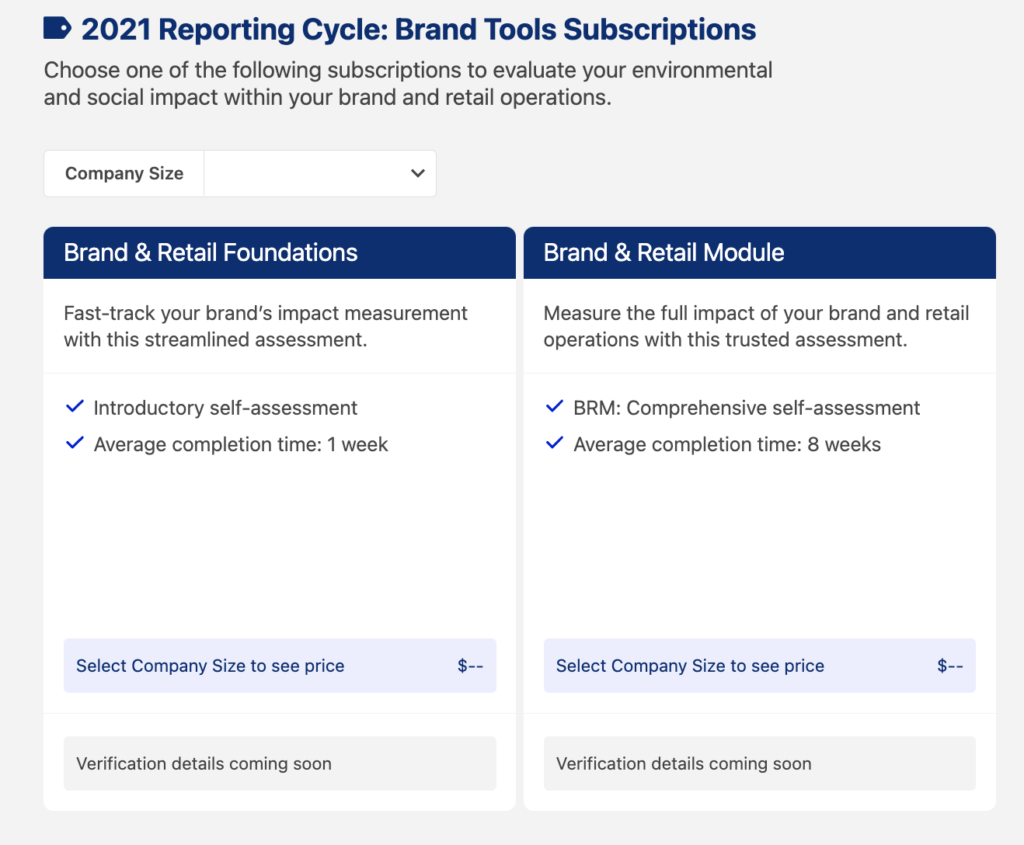The height and width of the screenshot is (845, 1024).
Task: Click the text Average completion time: 8 weeks
Action: (x=727, y=445)
